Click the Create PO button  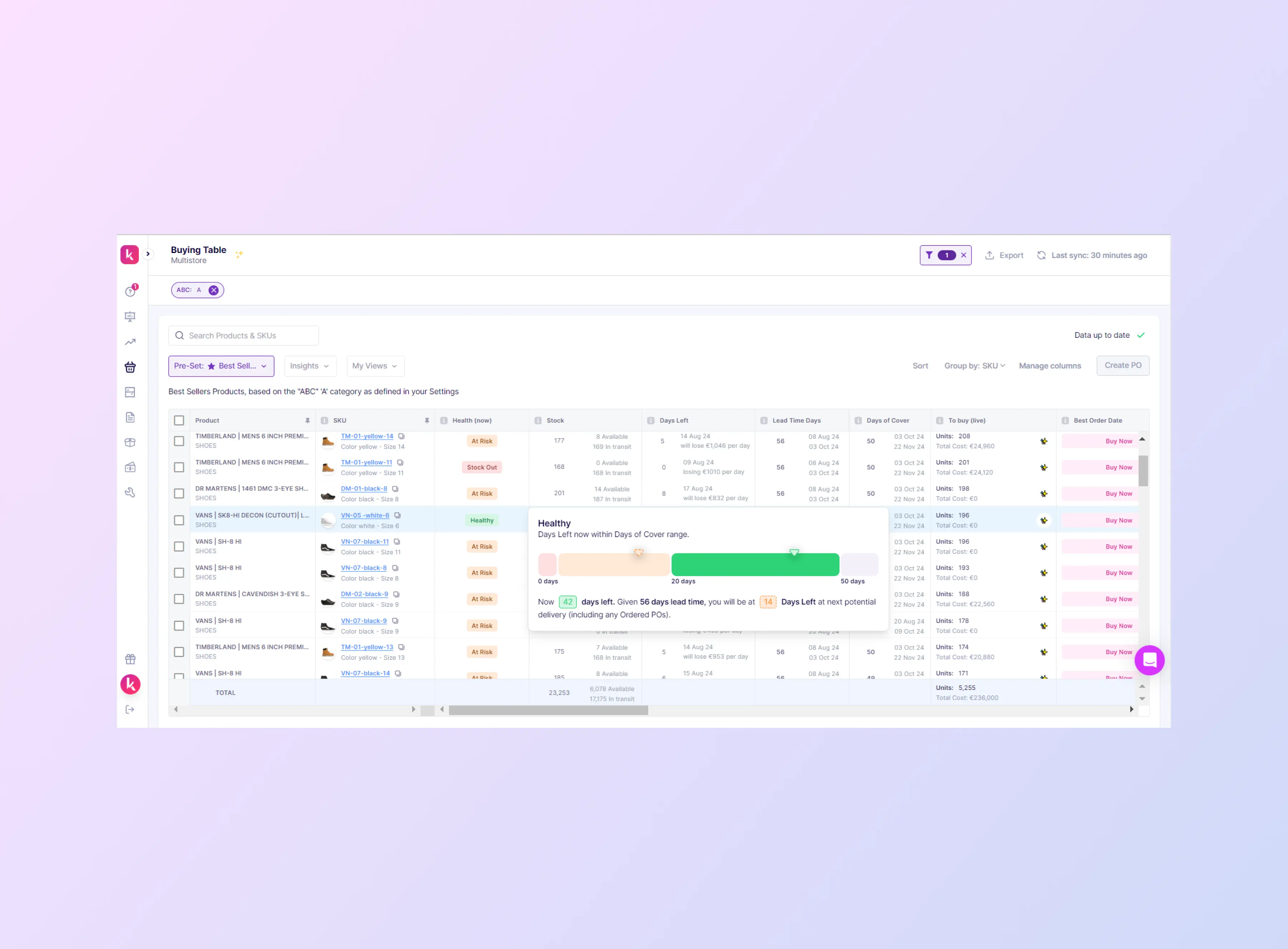(1123, 365)
